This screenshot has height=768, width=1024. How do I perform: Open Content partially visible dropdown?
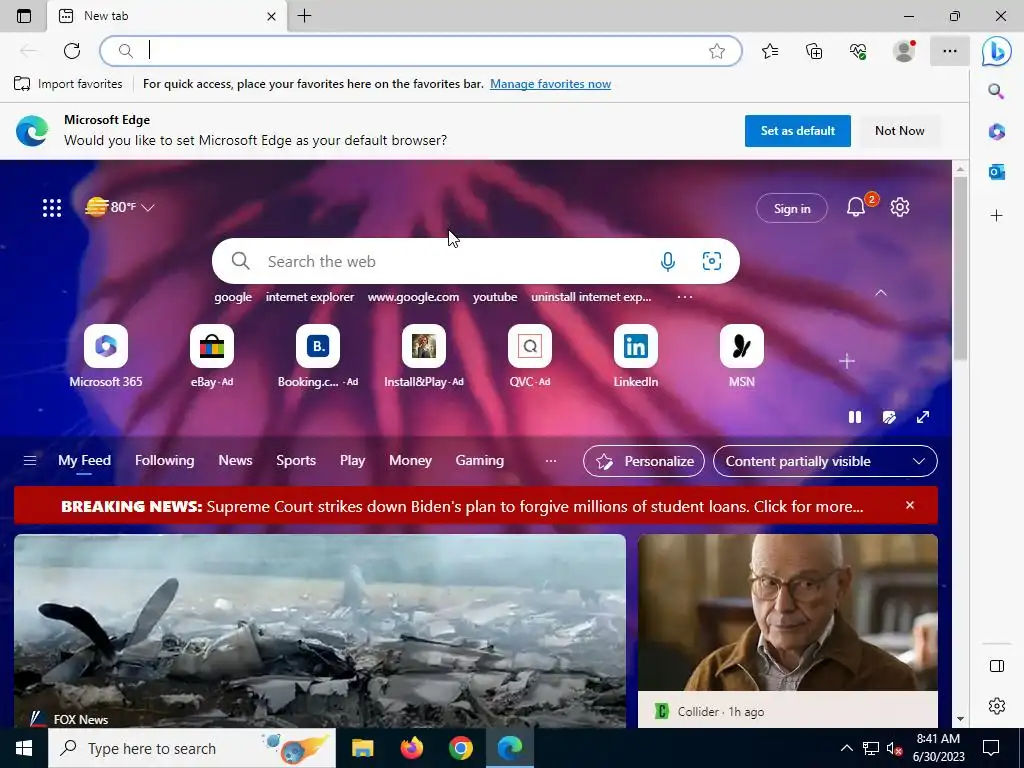(x=825, y=461)
